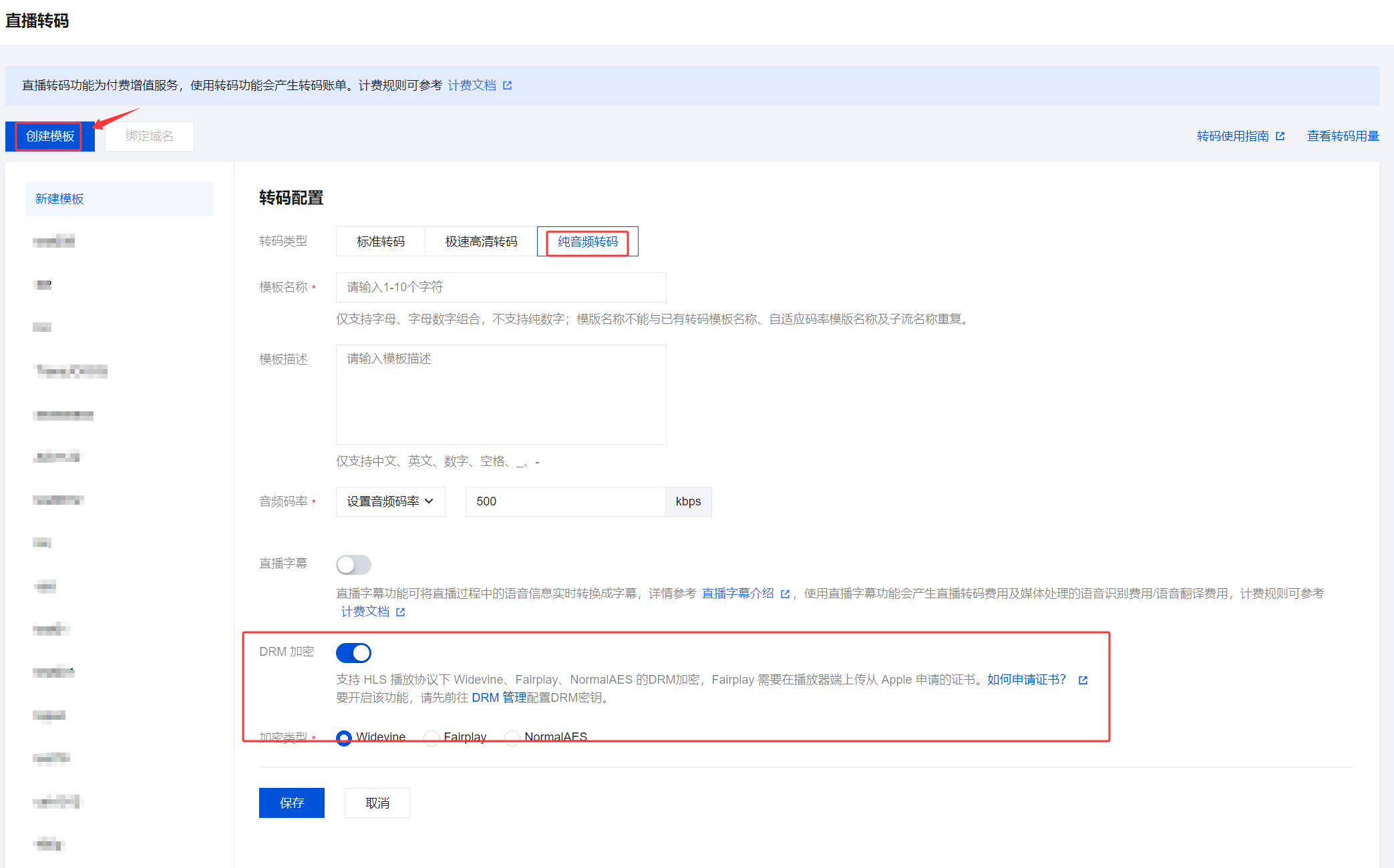
Task: Select the Fairplay encryption radio button
Action: click(x=432, y=737)
